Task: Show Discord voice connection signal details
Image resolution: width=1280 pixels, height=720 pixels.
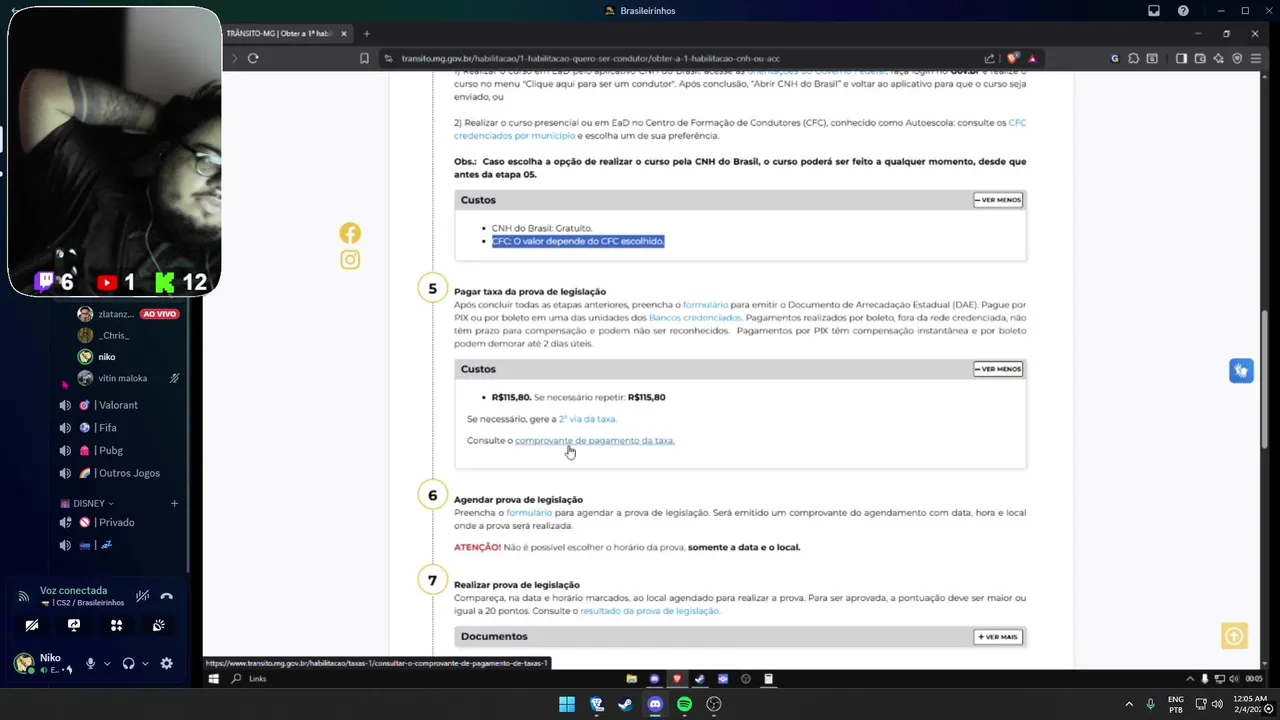Action: [23, 596]
